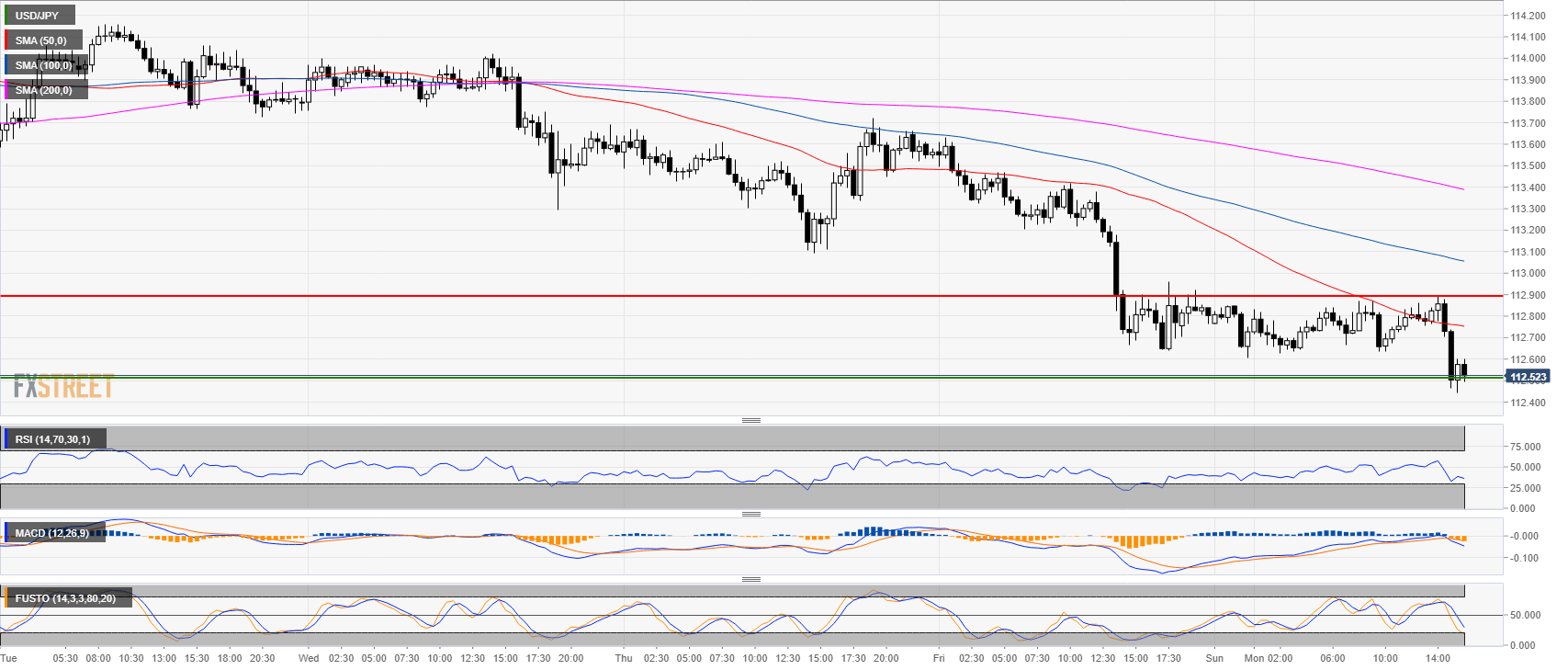
Task: Click the Fri label on the time axis
Action: (939, 658)
